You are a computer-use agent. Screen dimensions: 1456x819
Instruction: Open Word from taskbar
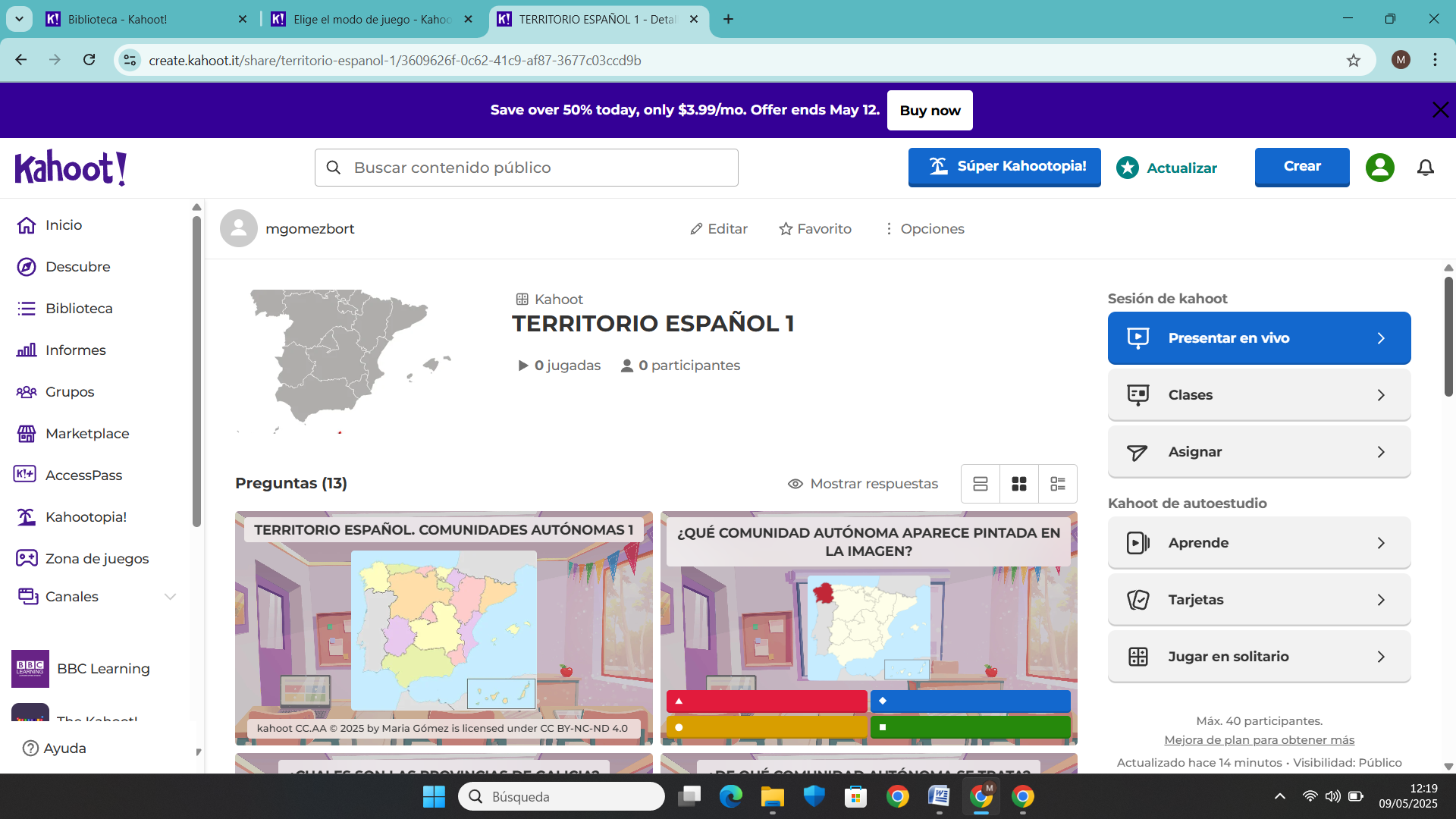click(x=939, y=796)
